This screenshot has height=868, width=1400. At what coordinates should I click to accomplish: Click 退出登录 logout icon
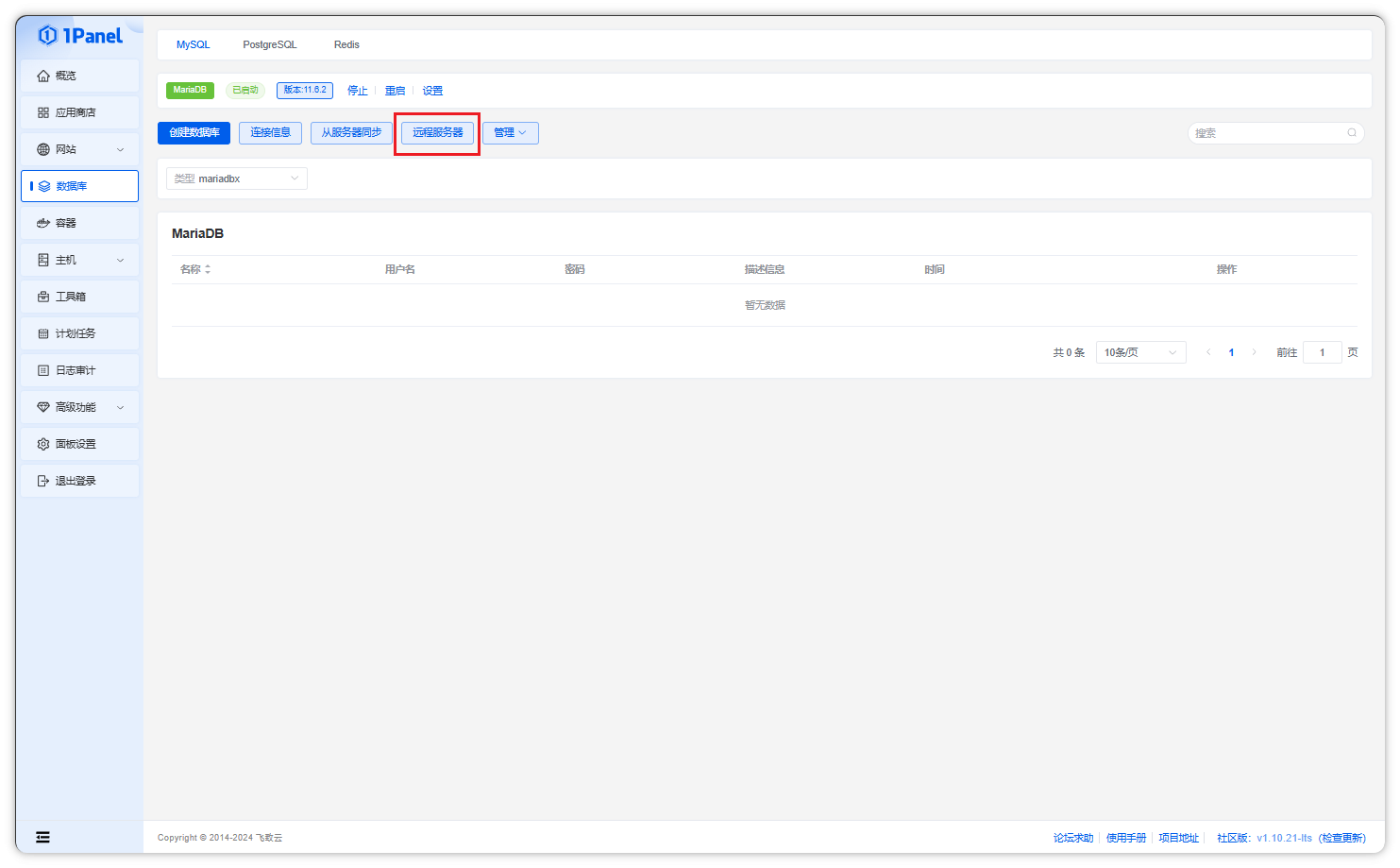coord(43,481)
